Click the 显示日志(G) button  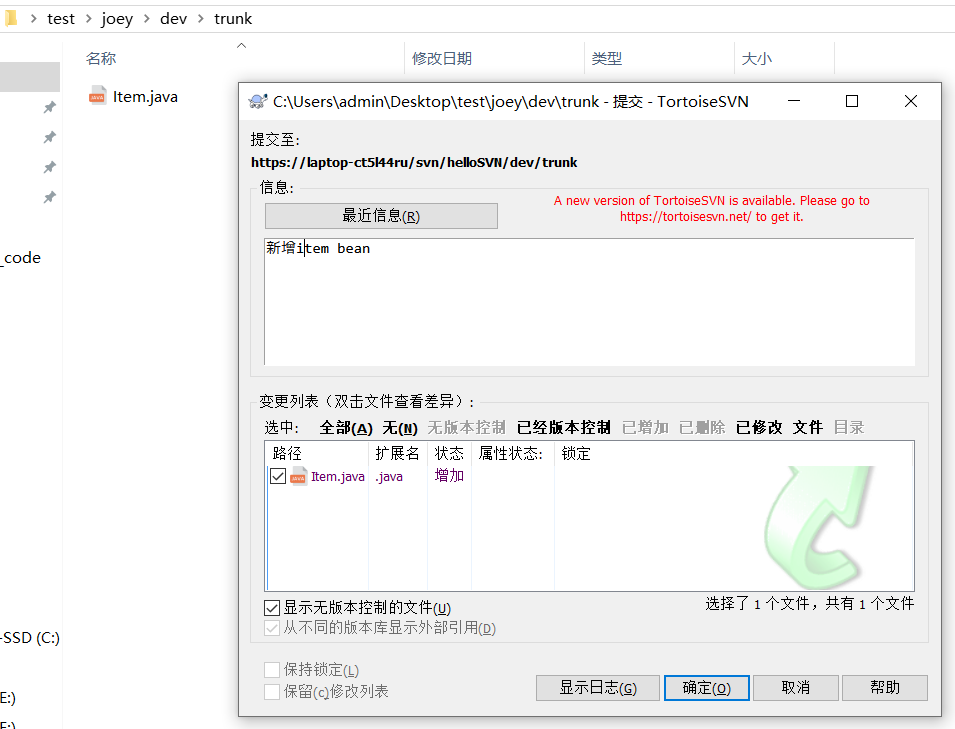pyautogui.click(x=597, y=688)
